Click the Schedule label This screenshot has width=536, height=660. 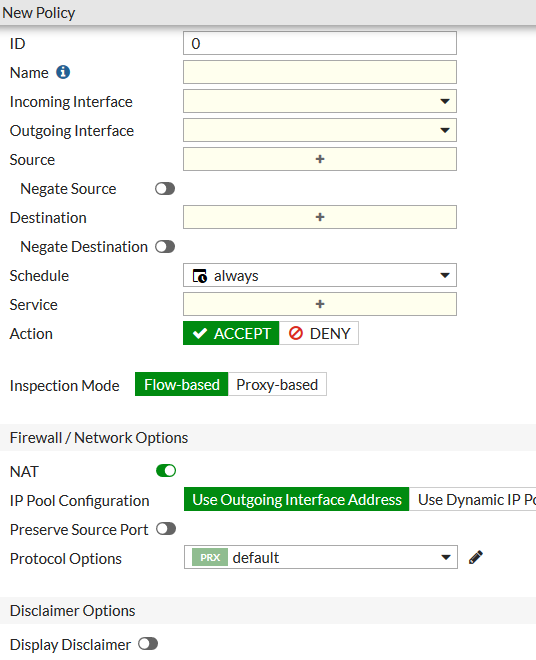(x=39, y=276)
